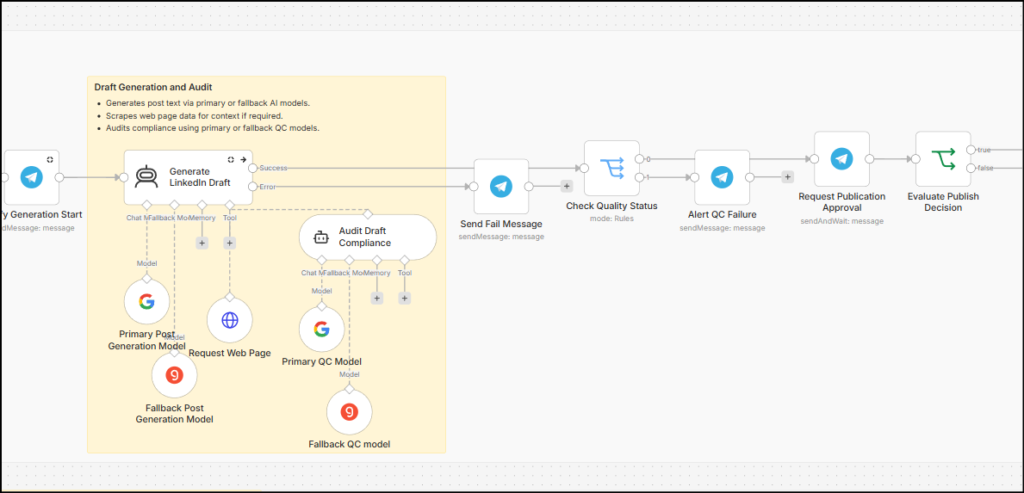Open the Audit Draft Compliance node
This screenshot has height=493, width=1024.
(x=368, y=237)
